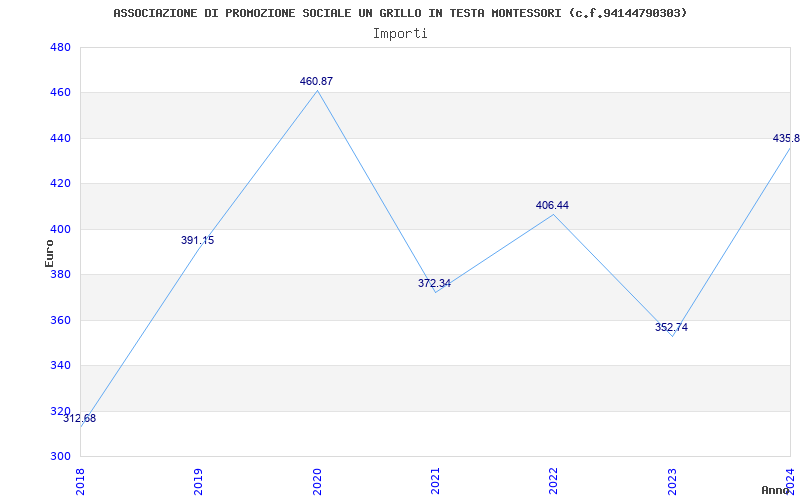Image resolution: width=800 pixels, height=500 pixels.
Task: Click the 2024 x-axis year label
Action: tap(790, 482)
